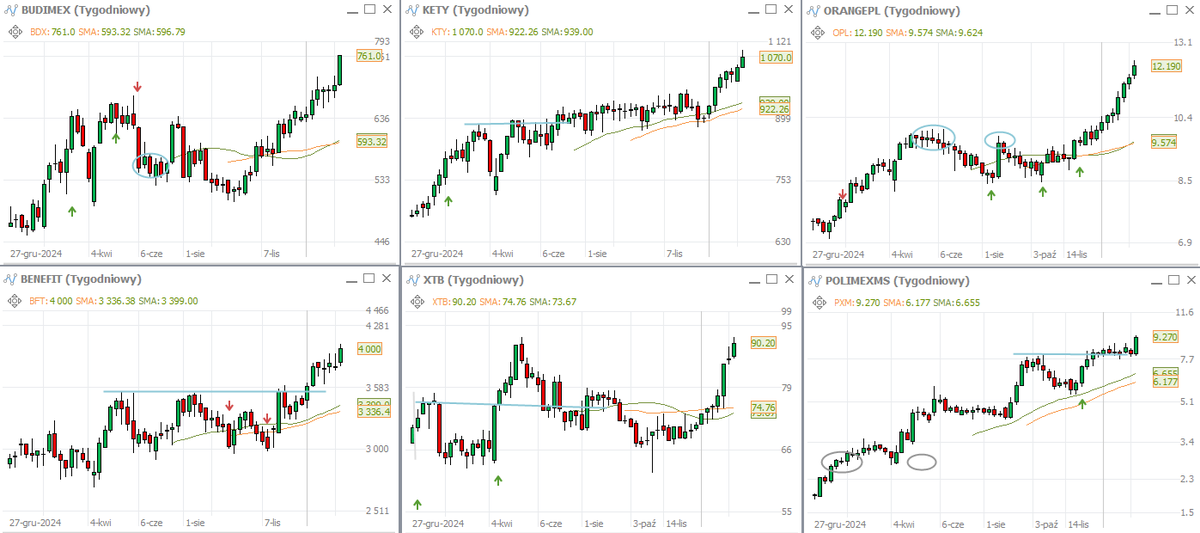The image size is (1200, 533).
Task: Click the SMA: 3 399.00 legend entry
Action: tap(169, 299)
